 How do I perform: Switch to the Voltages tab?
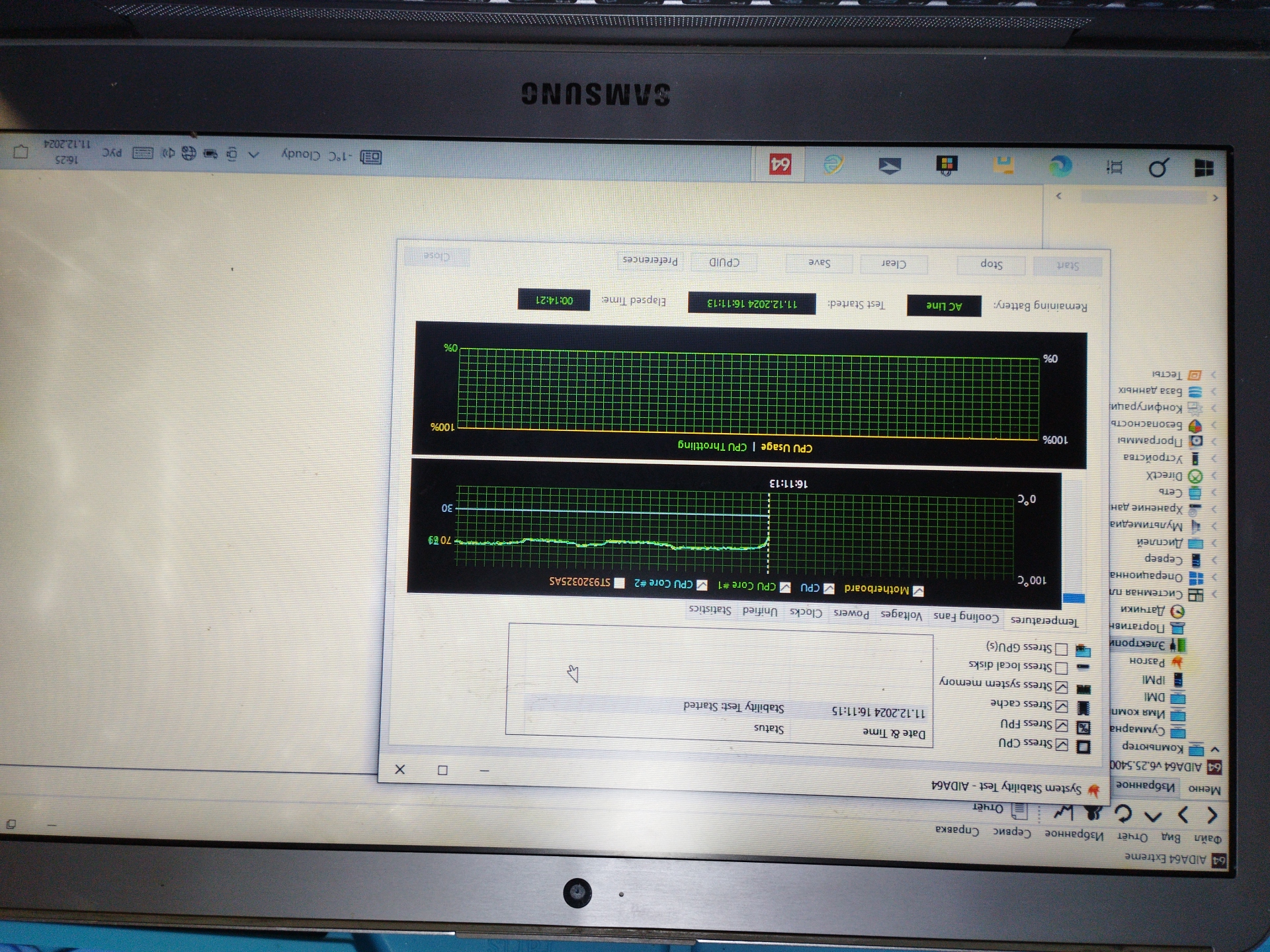pyautogui.click(x=901, y=615)
